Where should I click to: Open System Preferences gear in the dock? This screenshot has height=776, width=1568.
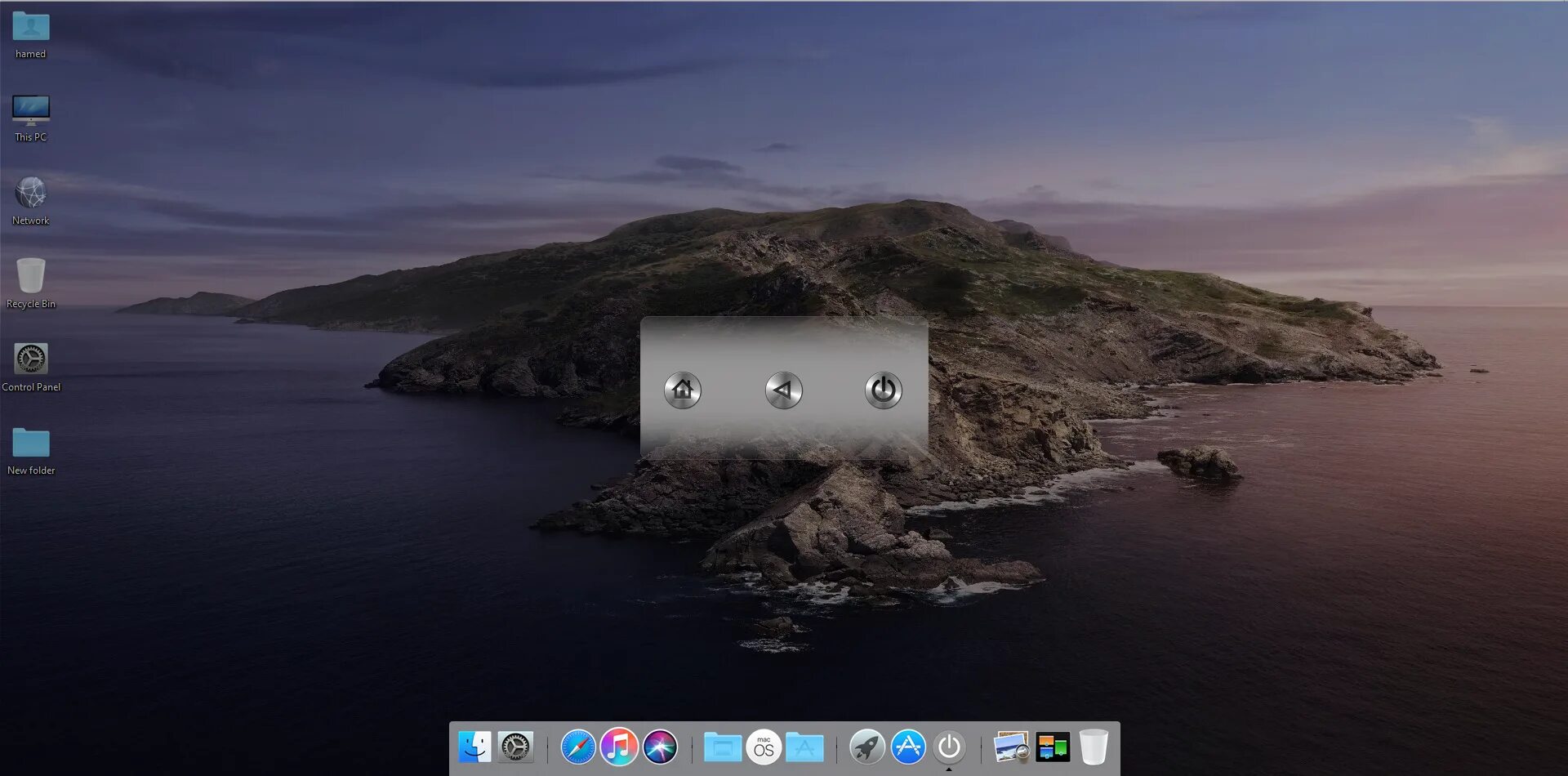516,747
